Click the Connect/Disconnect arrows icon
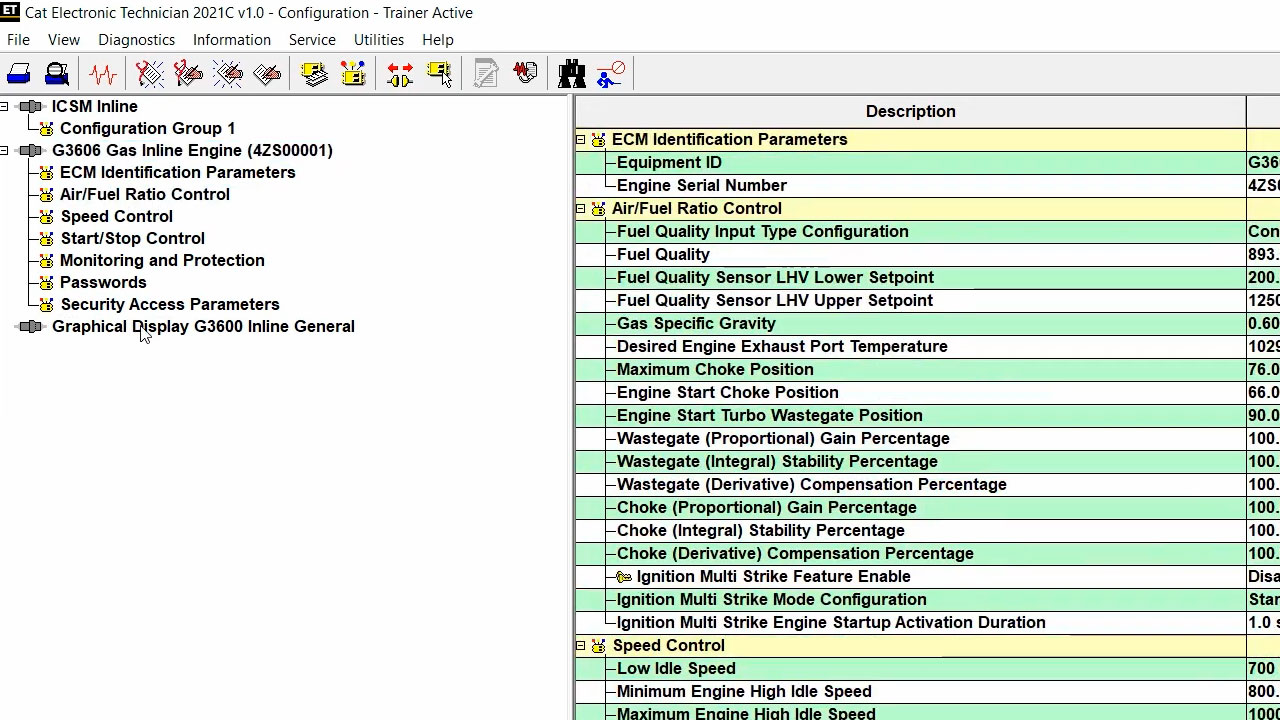The width and height of the screenshot is (1280, 720). [400, 74]
